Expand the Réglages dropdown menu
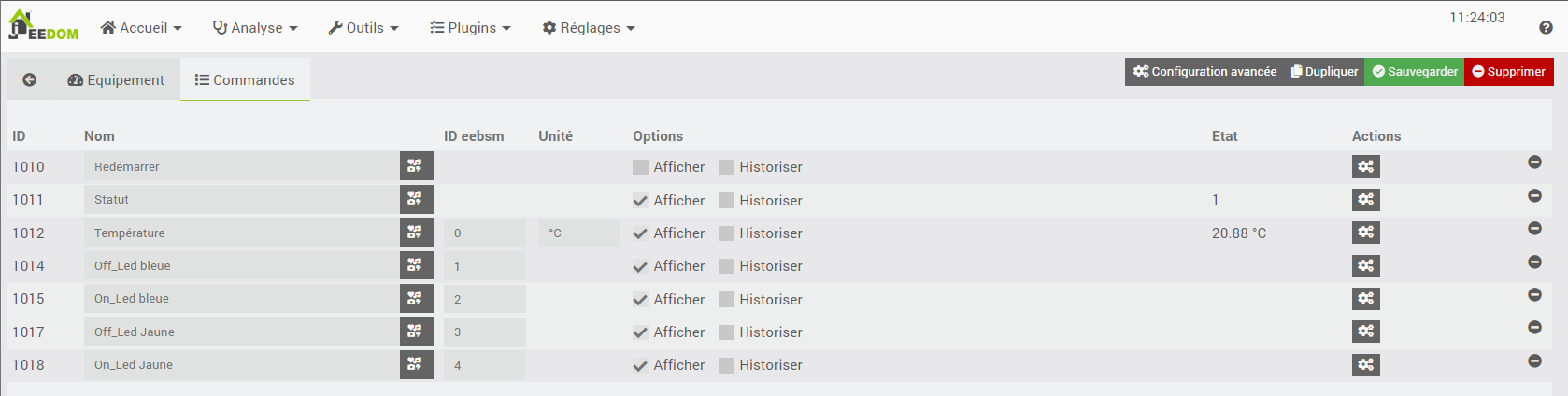The width and height of the screenshot is (1568, 396). (x=589, y=28)
